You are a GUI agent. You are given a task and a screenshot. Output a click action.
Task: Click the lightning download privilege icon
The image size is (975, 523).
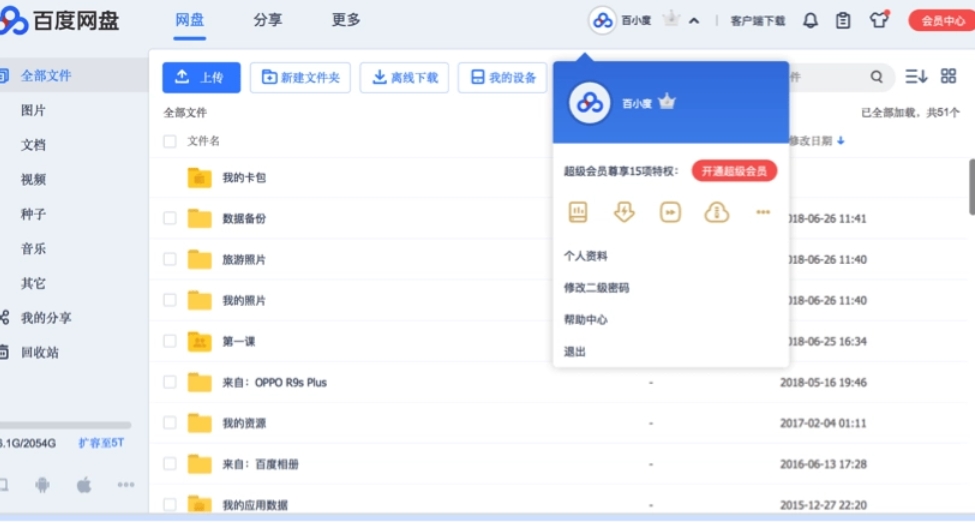point(624,212)
